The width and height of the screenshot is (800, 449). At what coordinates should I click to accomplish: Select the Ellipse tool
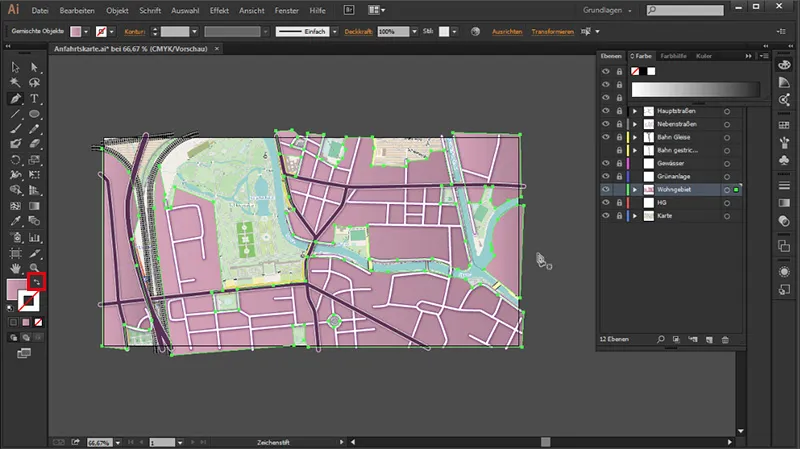pyautogui.click(x=34, y=114)
